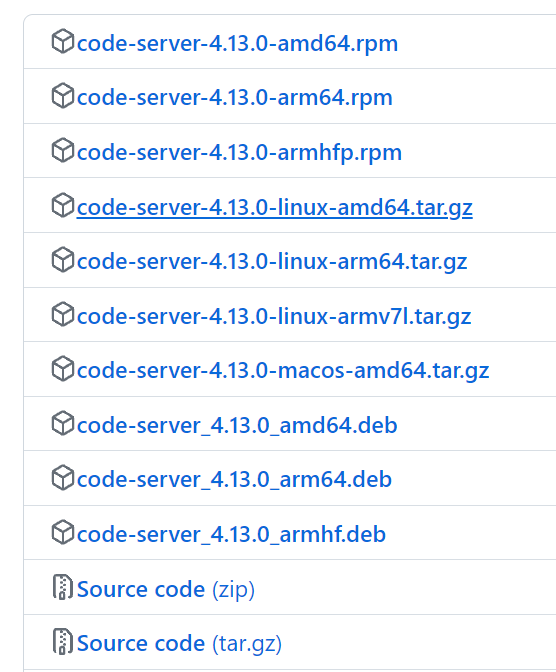Click package icon beside code-server_4.13.0_amd64.deb

click(x=63, y=423)
